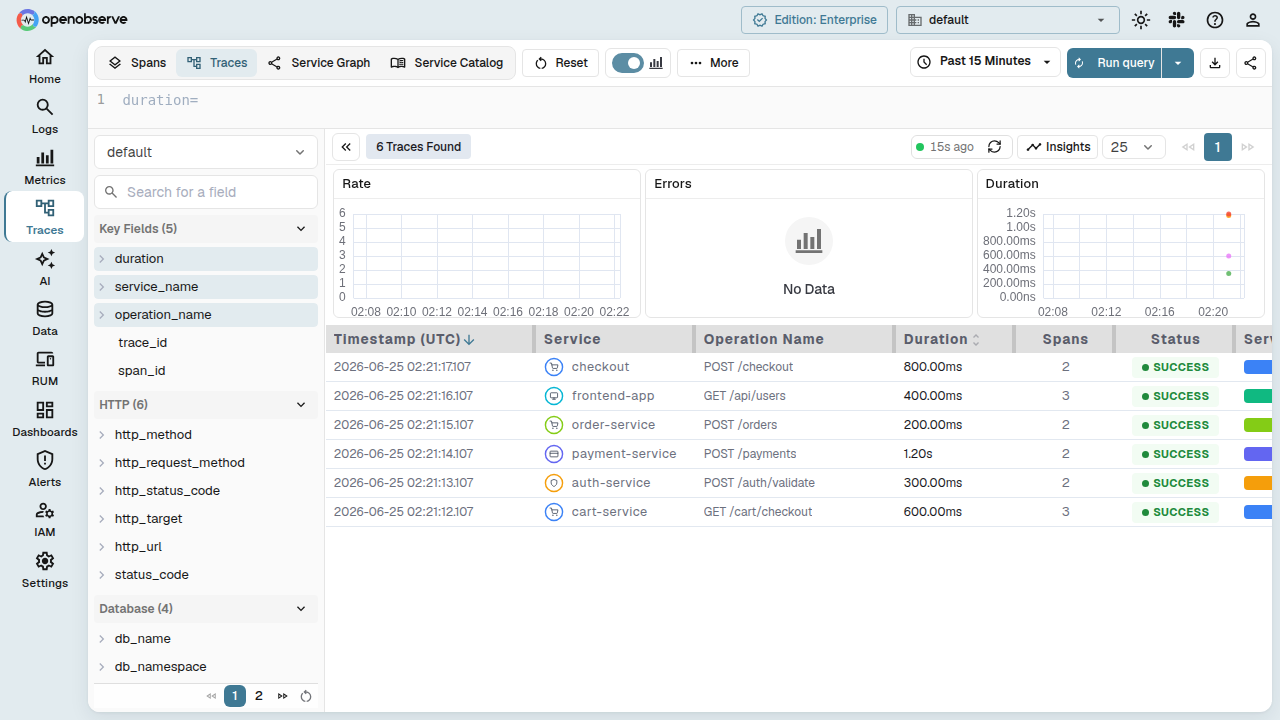The image size is (1280, 720).
Task: Open Insights
Action: 1058,147
